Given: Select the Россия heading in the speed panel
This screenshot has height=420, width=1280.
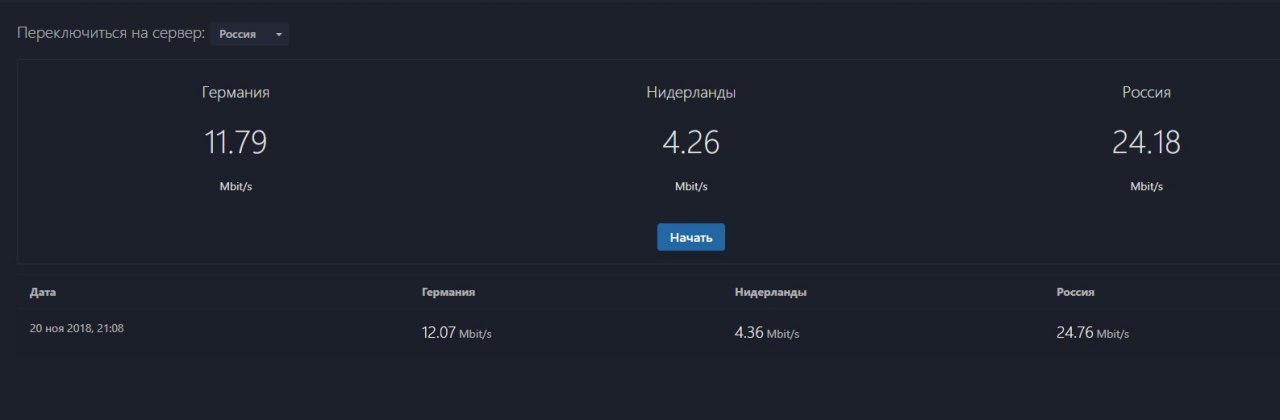Looking at the screenshot, I should coord(1146,92).
